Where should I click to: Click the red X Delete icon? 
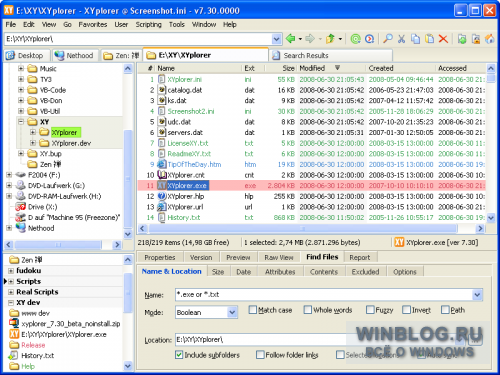(x=443, y=39)
